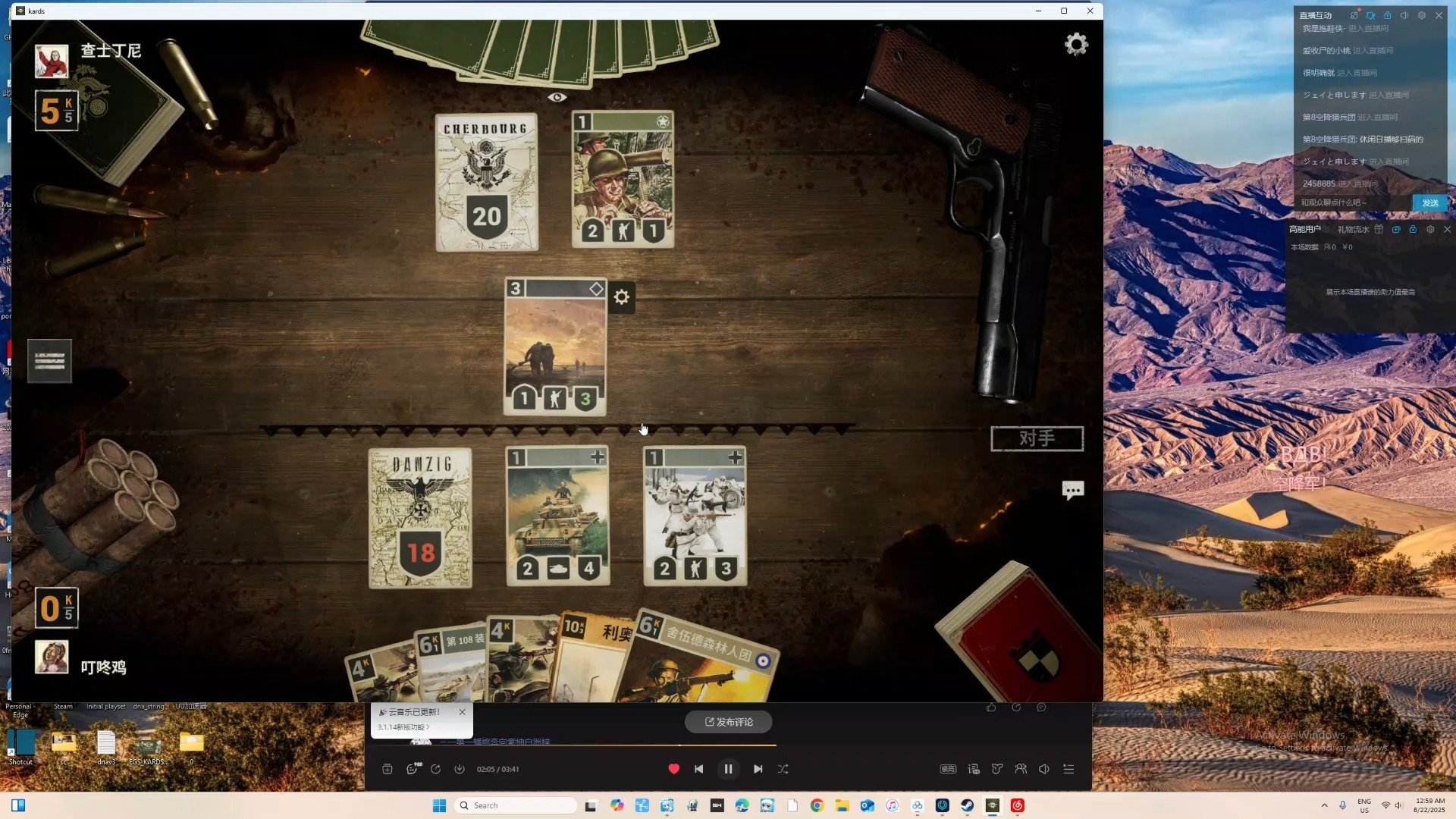Toggle the lock icon in 高能用户 panel
This screenshot has height=819, width=1456.
1413,229
